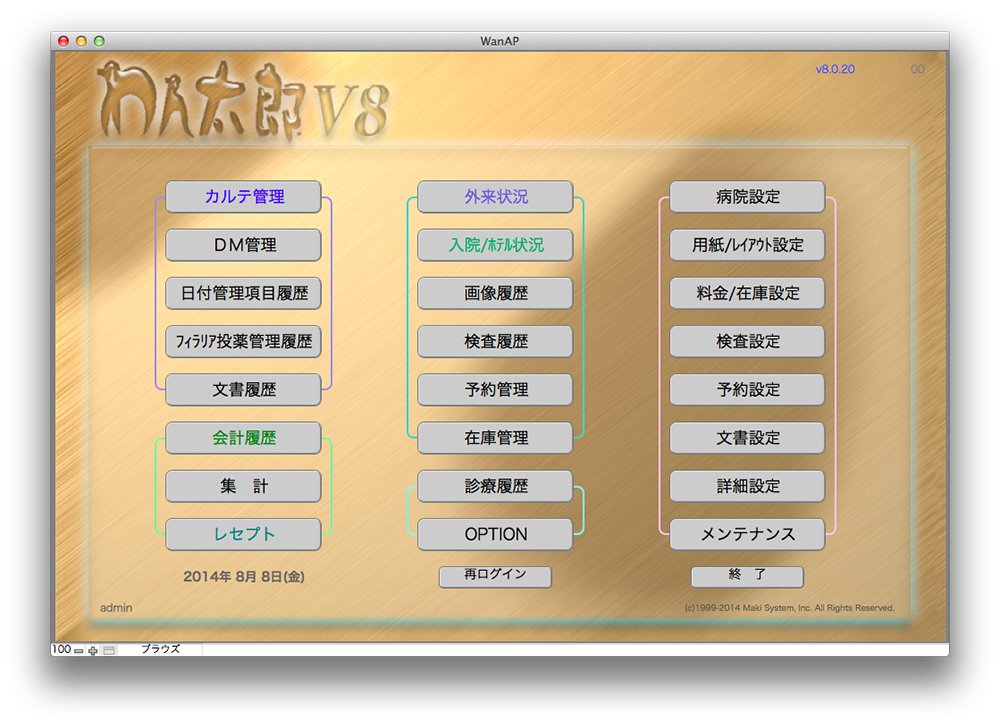1000x727 pixels.
Task: Open 画像履歴
Action: [495, 293]
